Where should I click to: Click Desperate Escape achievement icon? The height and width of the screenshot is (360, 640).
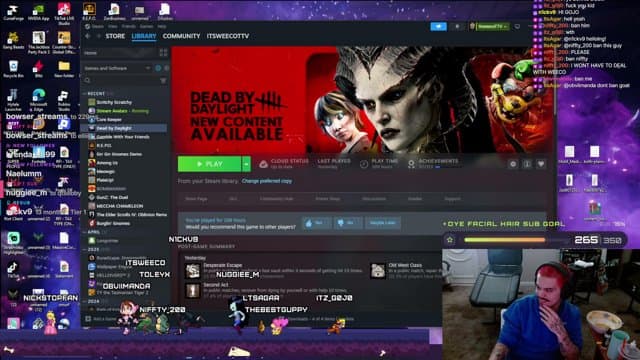coord(193,271)
